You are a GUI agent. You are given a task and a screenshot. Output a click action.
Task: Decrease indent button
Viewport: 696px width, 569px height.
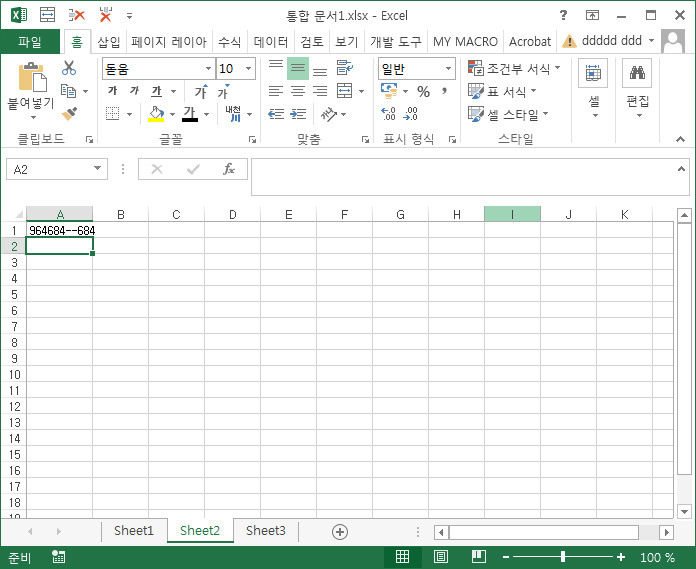click(276, 114)
